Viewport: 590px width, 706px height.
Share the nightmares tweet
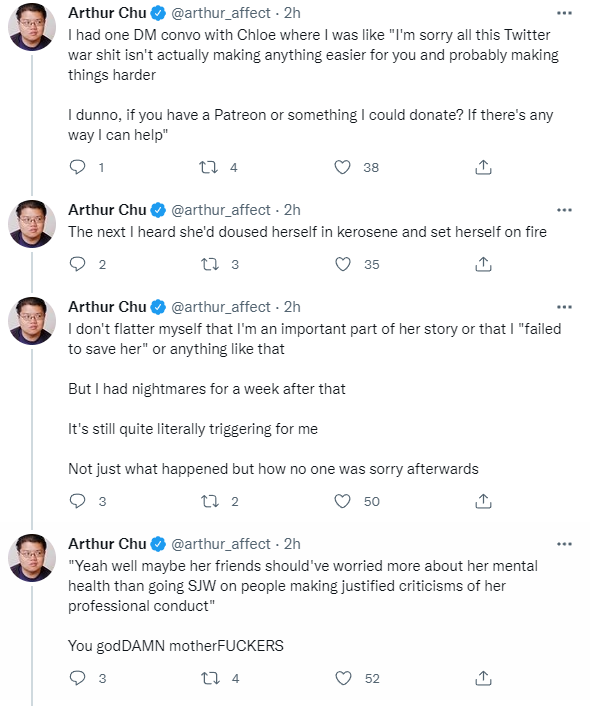[483, 501]
